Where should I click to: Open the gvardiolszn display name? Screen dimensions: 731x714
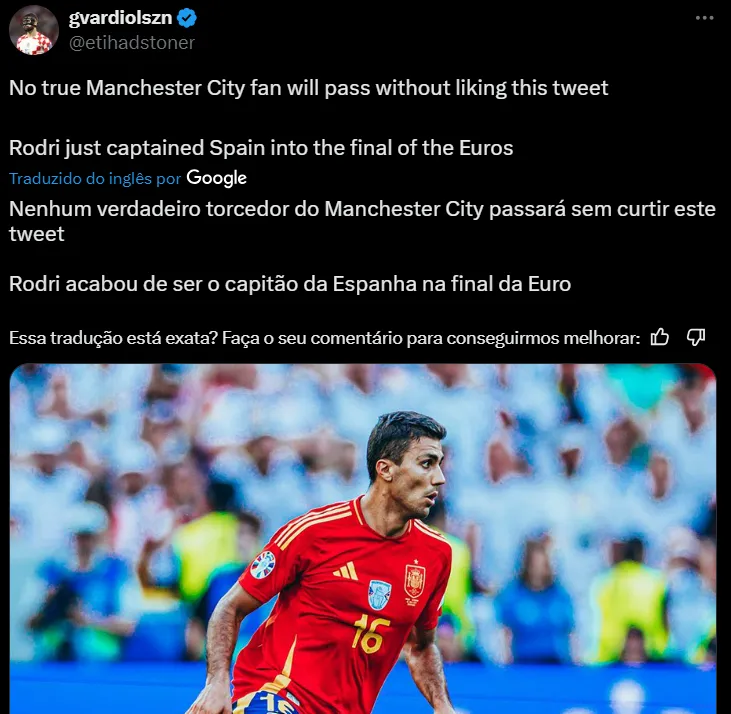pos(120,18)
